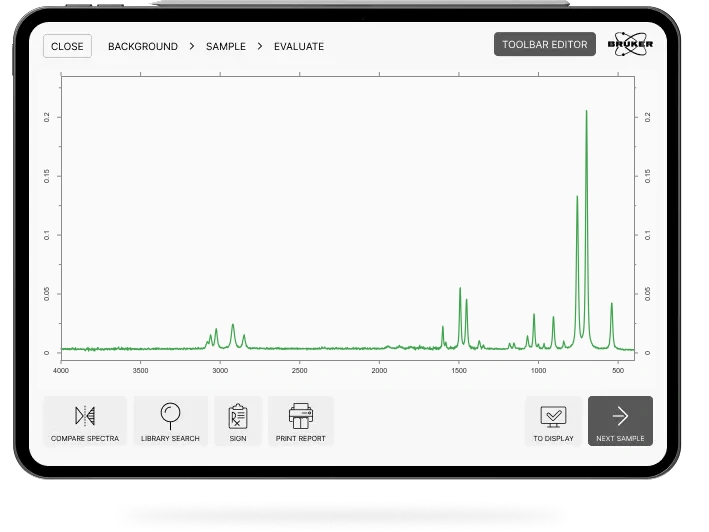Open the Toolbar Editor
The width and height of the screenshot is (709, 532).
[x=545, y=44]
